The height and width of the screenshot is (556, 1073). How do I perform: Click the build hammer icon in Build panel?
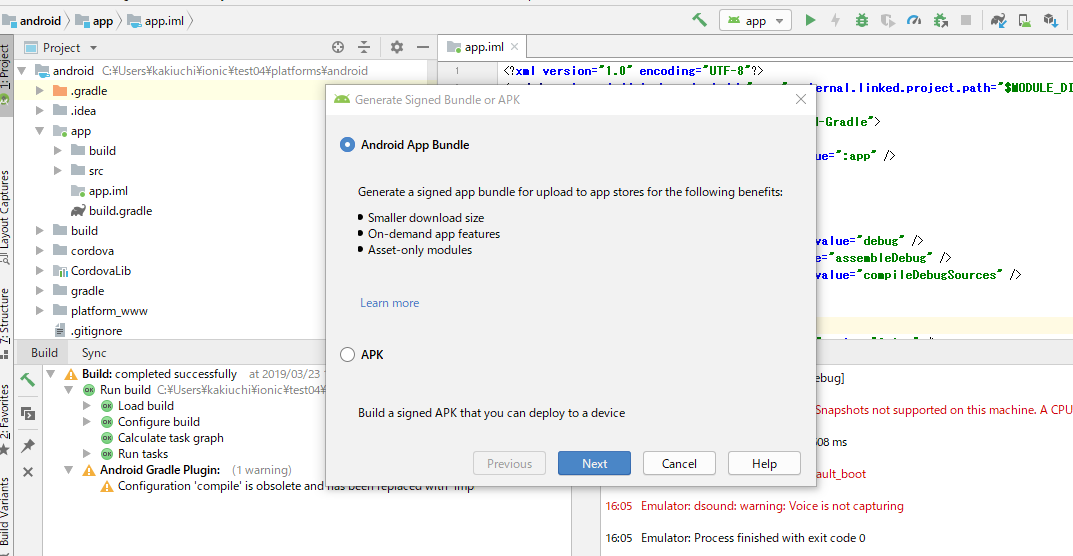click(28, 379)
